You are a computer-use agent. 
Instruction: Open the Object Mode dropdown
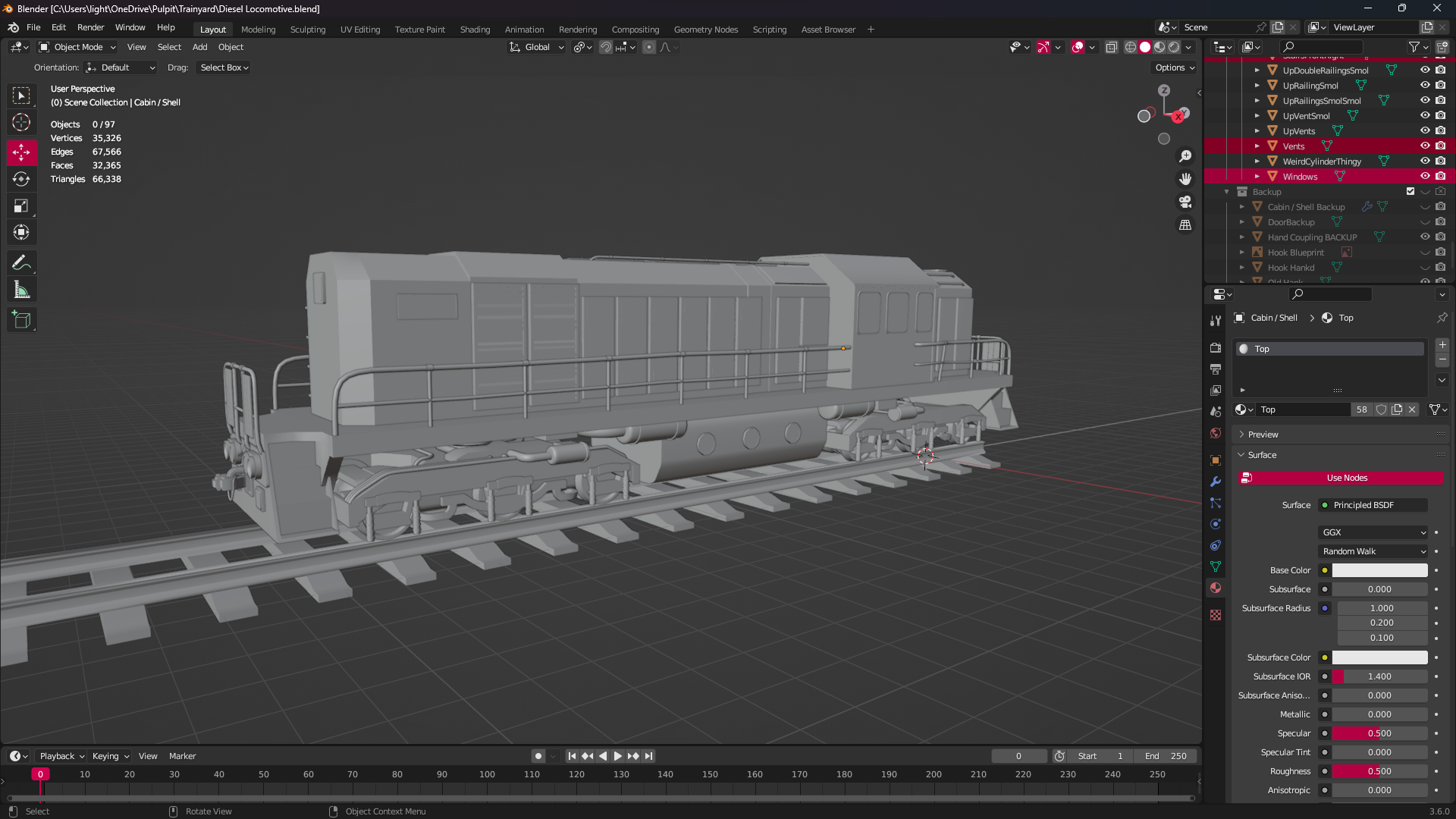pyautogui.click(x=76, y=47)
